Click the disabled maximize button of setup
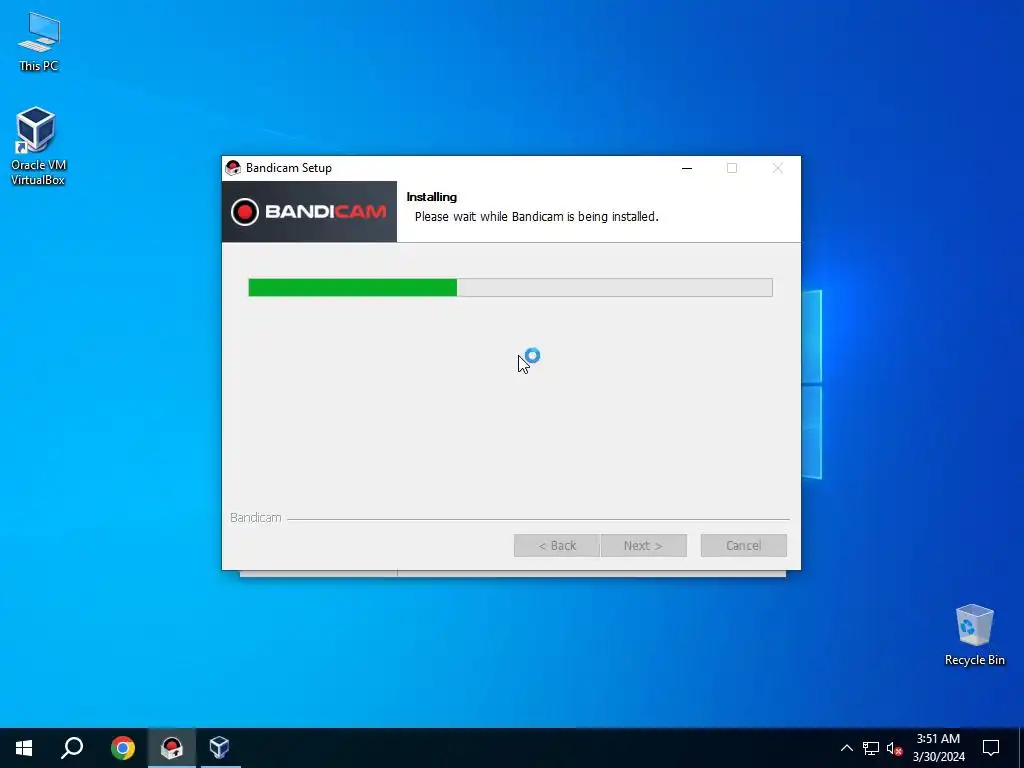The width and height of the screenshot is (1024, 768). 732,168
